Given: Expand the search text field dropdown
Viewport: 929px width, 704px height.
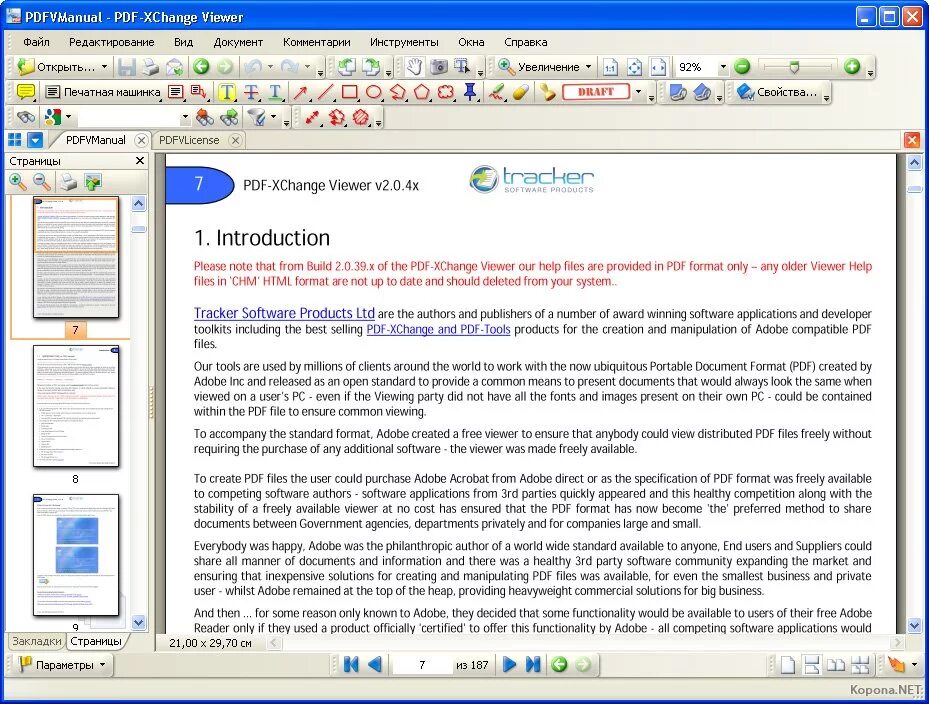Looking at the screenshot, I should click(185, 117).
